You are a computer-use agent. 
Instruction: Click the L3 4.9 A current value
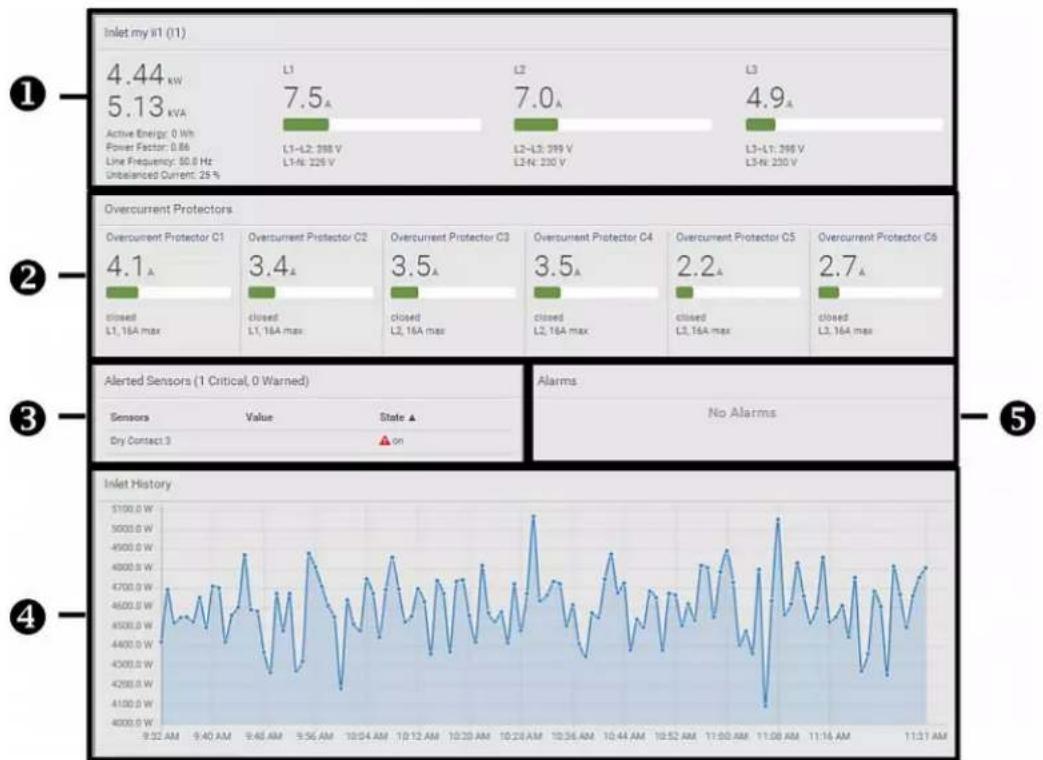coord(769,98)
